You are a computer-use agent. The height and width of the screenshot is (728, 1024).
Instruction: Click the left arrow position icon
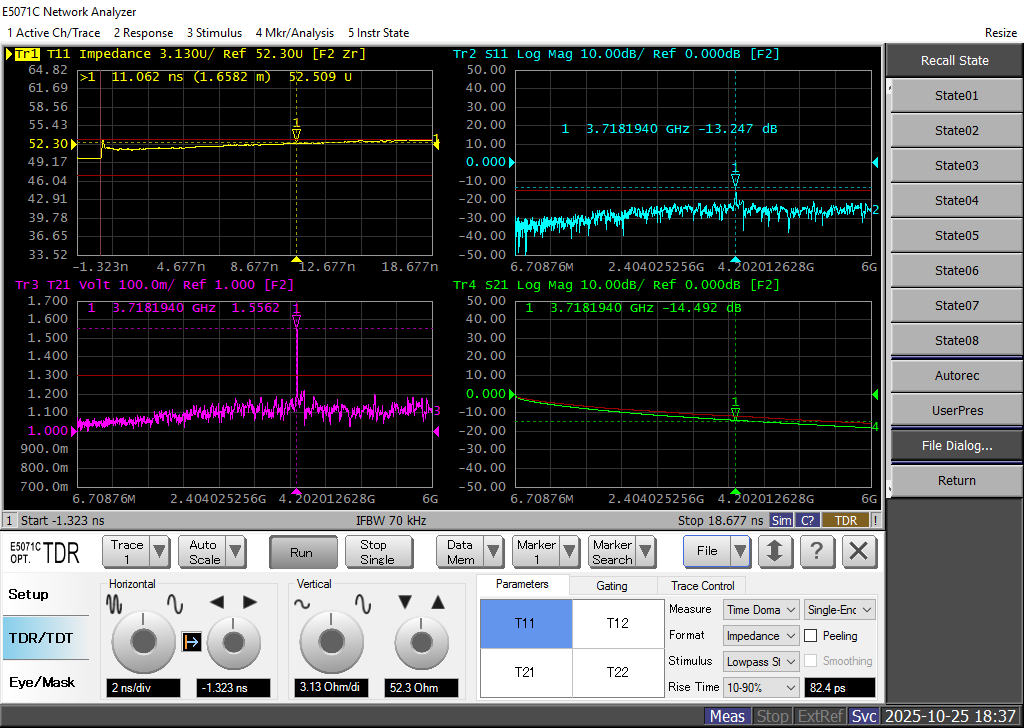point(218,602)
